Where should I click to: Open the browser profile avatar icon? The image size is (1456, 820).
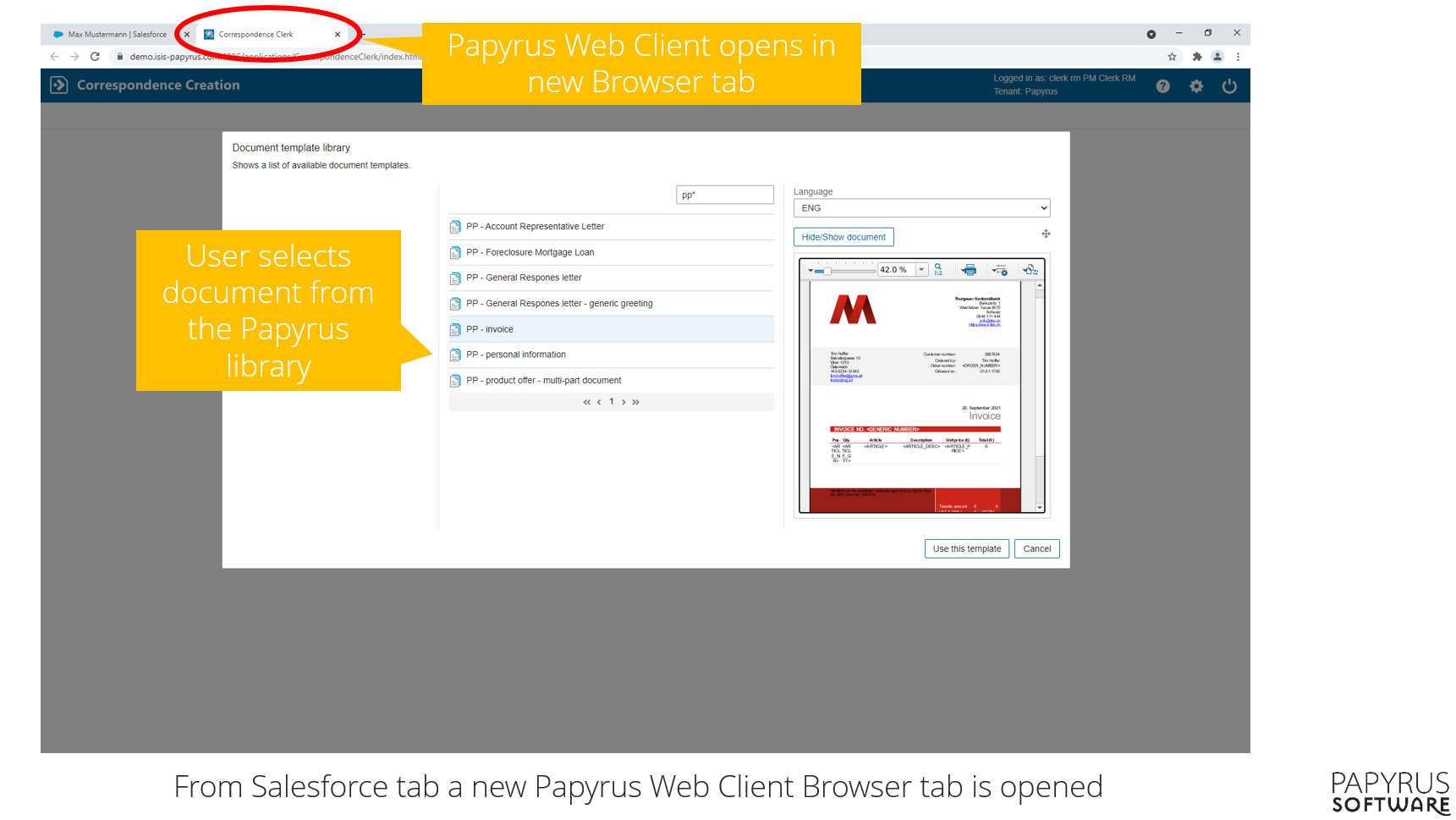1217,57
